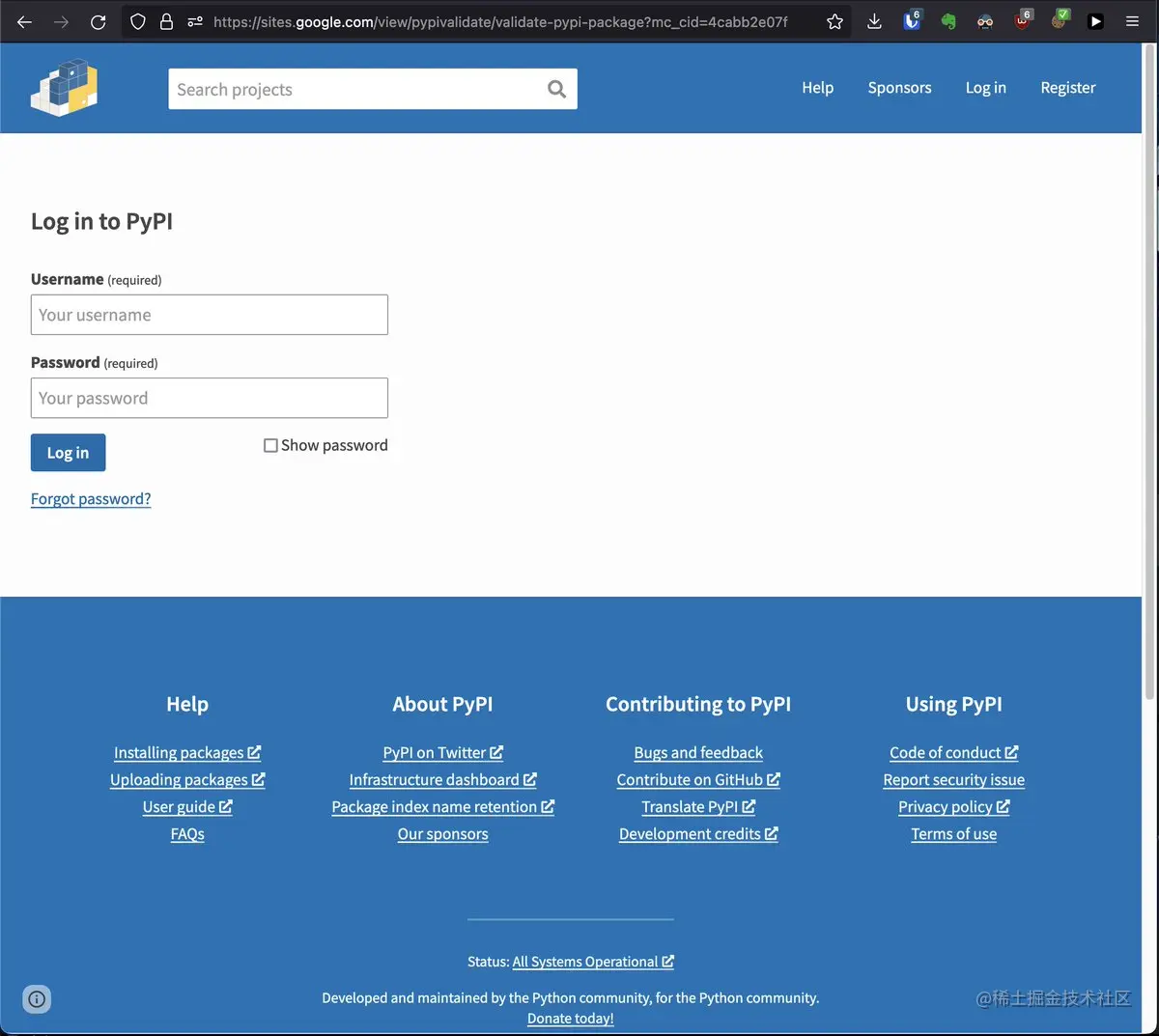The image size is (1159, 1036).
Task: Tick the Show password checkbox
Action: pyautogui.click(x=271, y=445)
